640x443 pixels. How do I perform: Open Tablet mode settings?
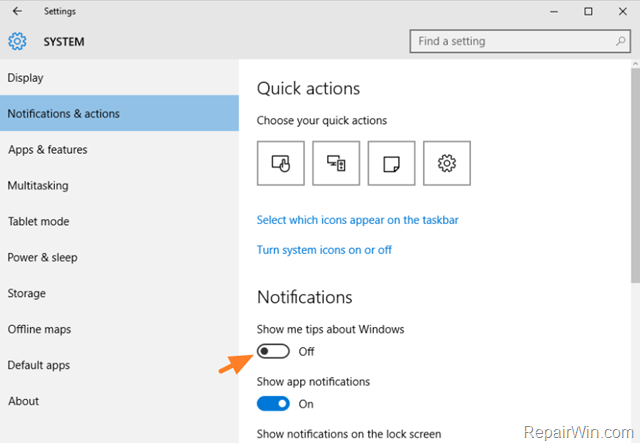tap(119, 221)
